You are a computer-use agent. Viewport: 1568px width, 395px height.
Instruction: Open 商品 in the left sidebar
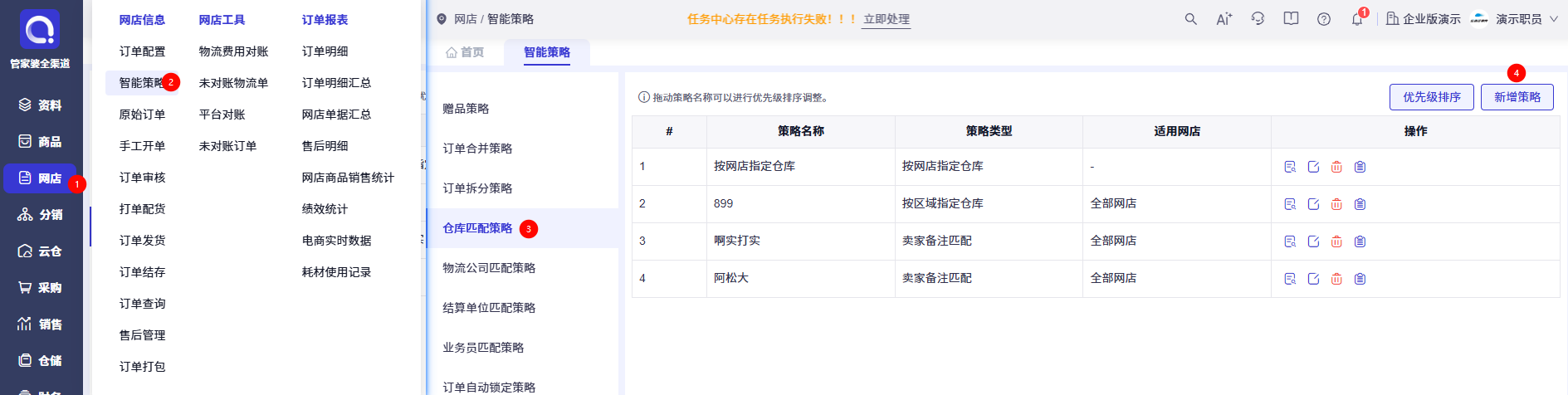(40, 142)
